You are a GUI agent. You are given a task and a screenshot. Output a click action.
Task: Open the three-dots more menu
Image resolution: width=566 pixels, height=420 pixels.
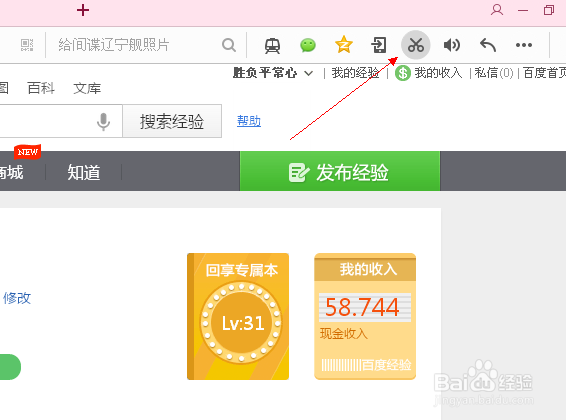tap(524, 45)
